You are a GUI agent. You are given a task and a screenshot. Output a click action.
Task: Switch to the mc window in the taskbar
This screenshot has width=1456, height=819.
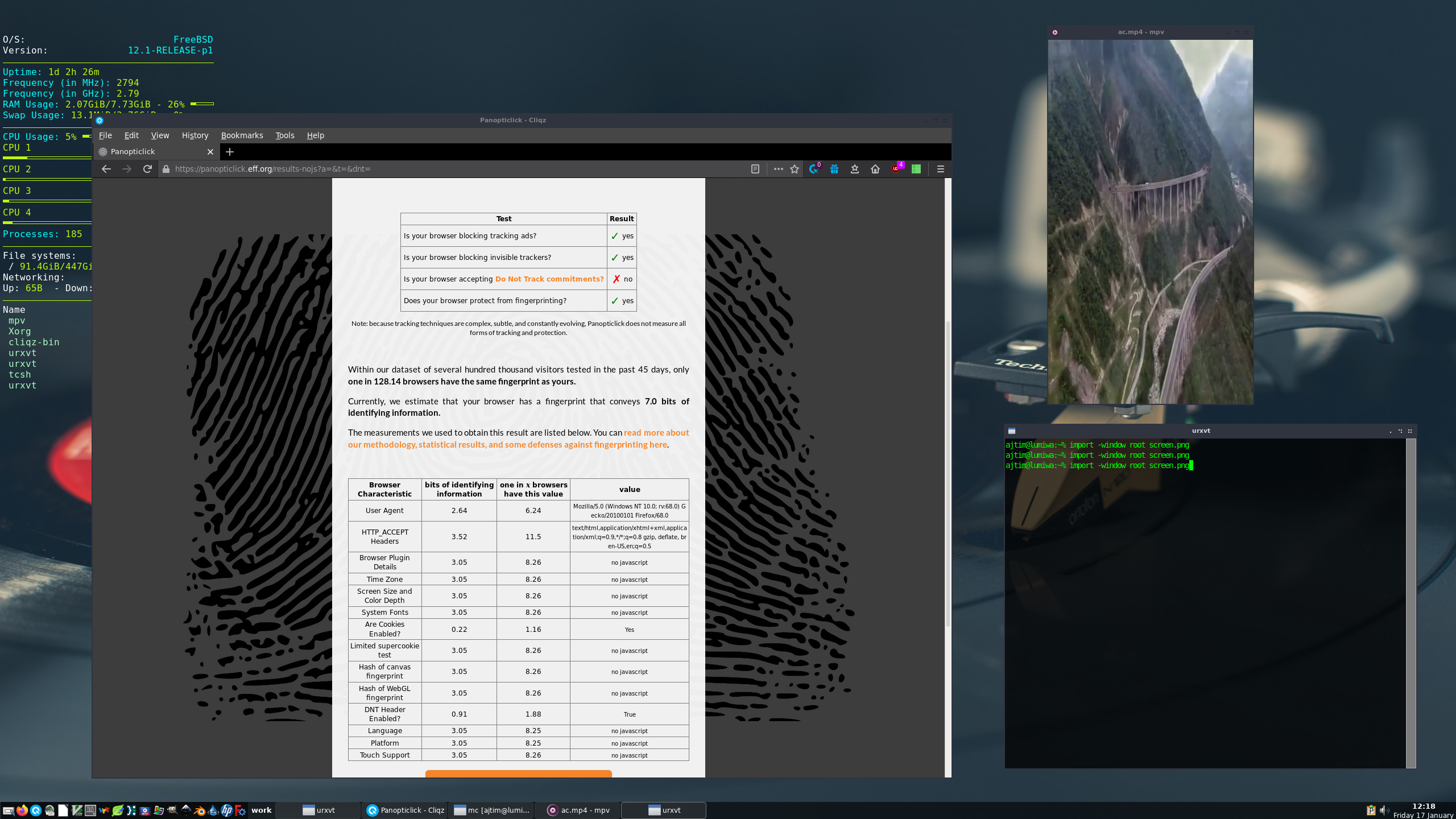coord(492,810)
